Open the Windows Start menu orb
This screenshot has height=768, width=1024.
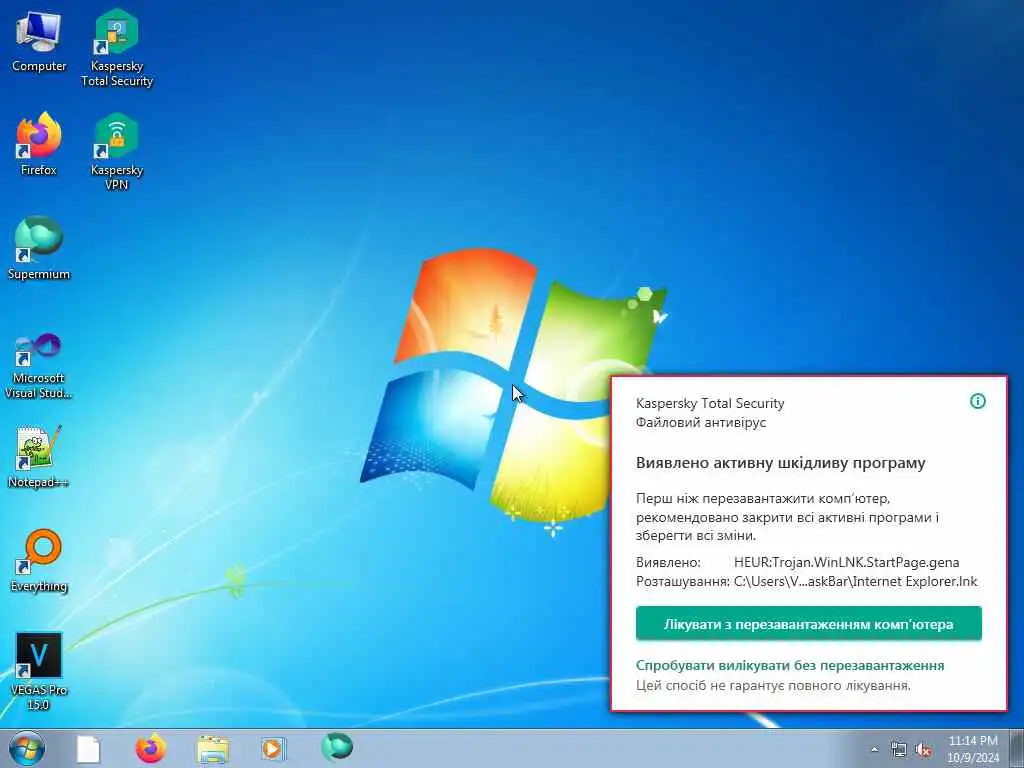(x=27, y=748)
